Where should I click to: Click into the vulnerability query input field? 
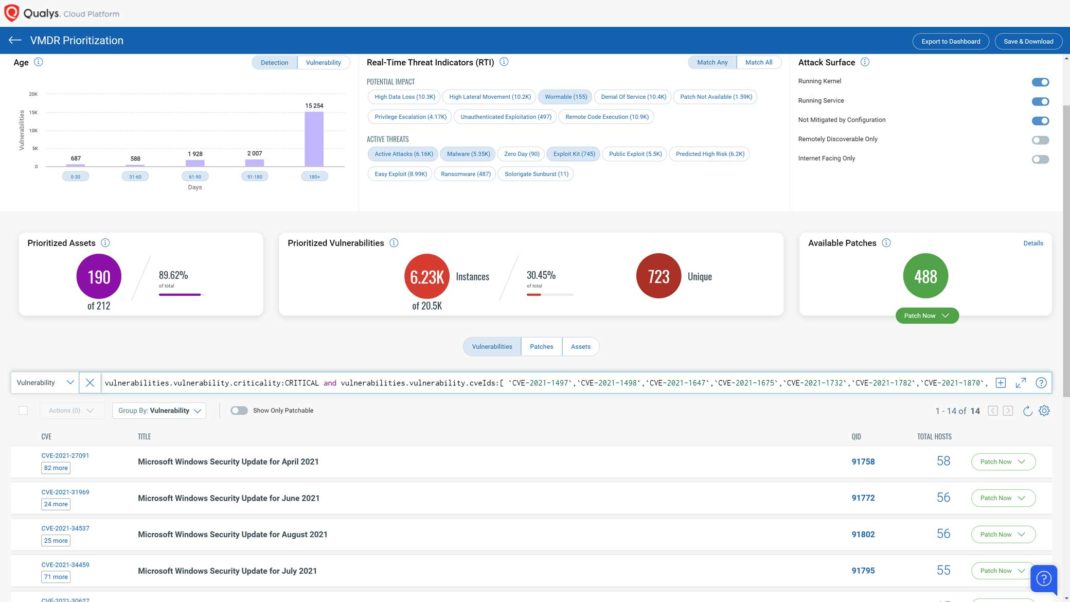point(546,383)
